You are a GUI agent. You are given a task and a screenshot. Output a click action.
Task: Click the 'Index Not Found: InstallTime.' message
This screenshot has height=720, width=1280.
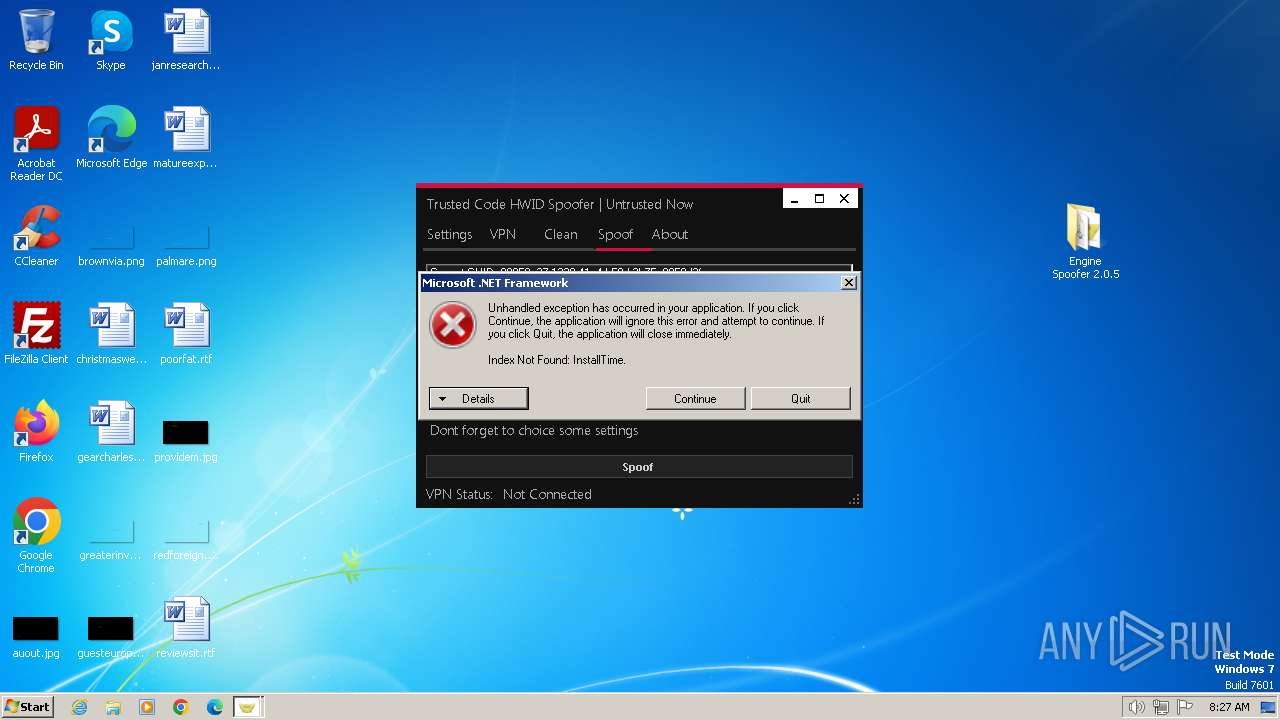click(557, 360)
